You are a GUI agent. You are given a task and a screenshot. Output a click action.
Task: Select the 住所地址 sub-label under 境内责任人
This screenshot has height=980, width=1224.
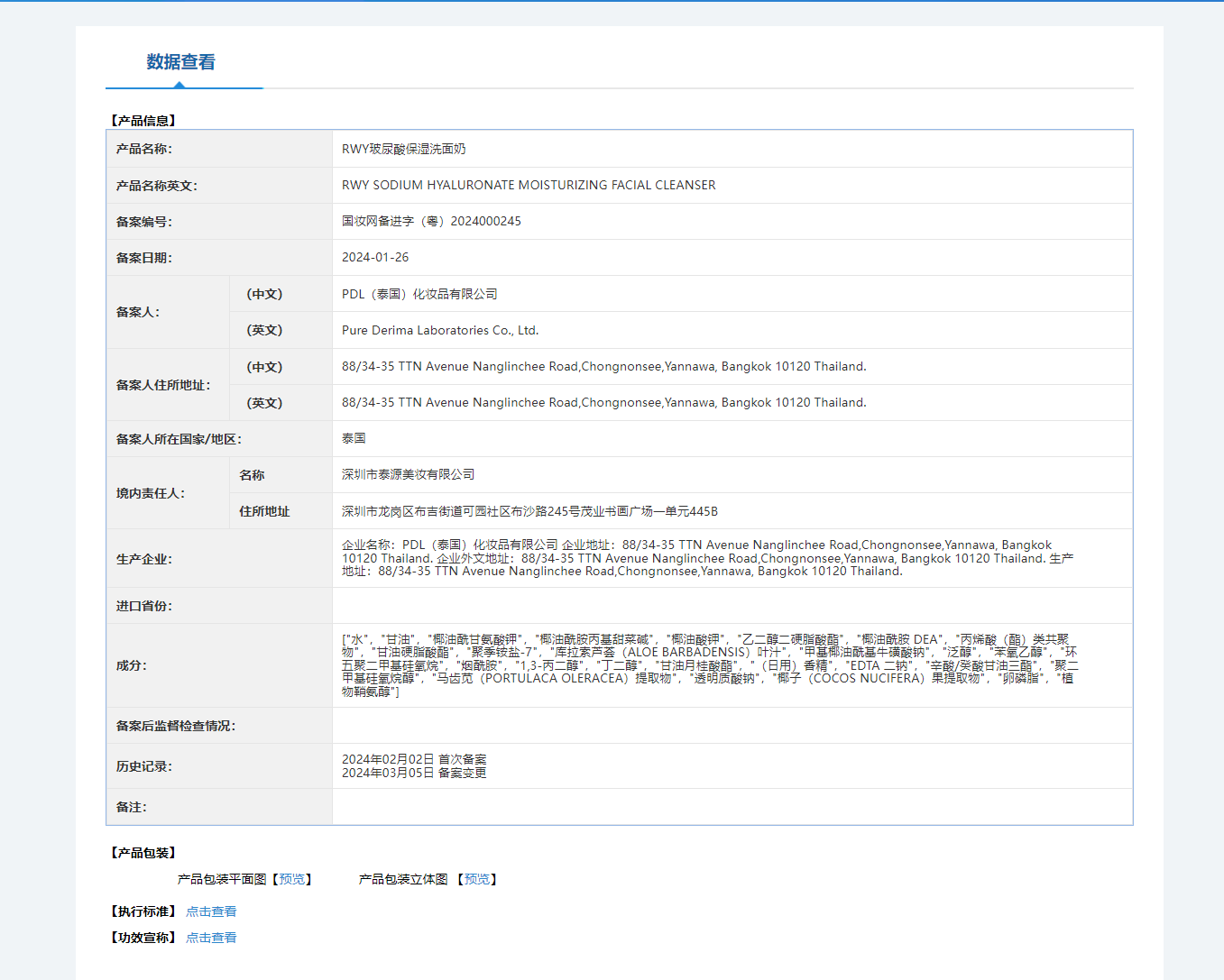pos(264,511)
